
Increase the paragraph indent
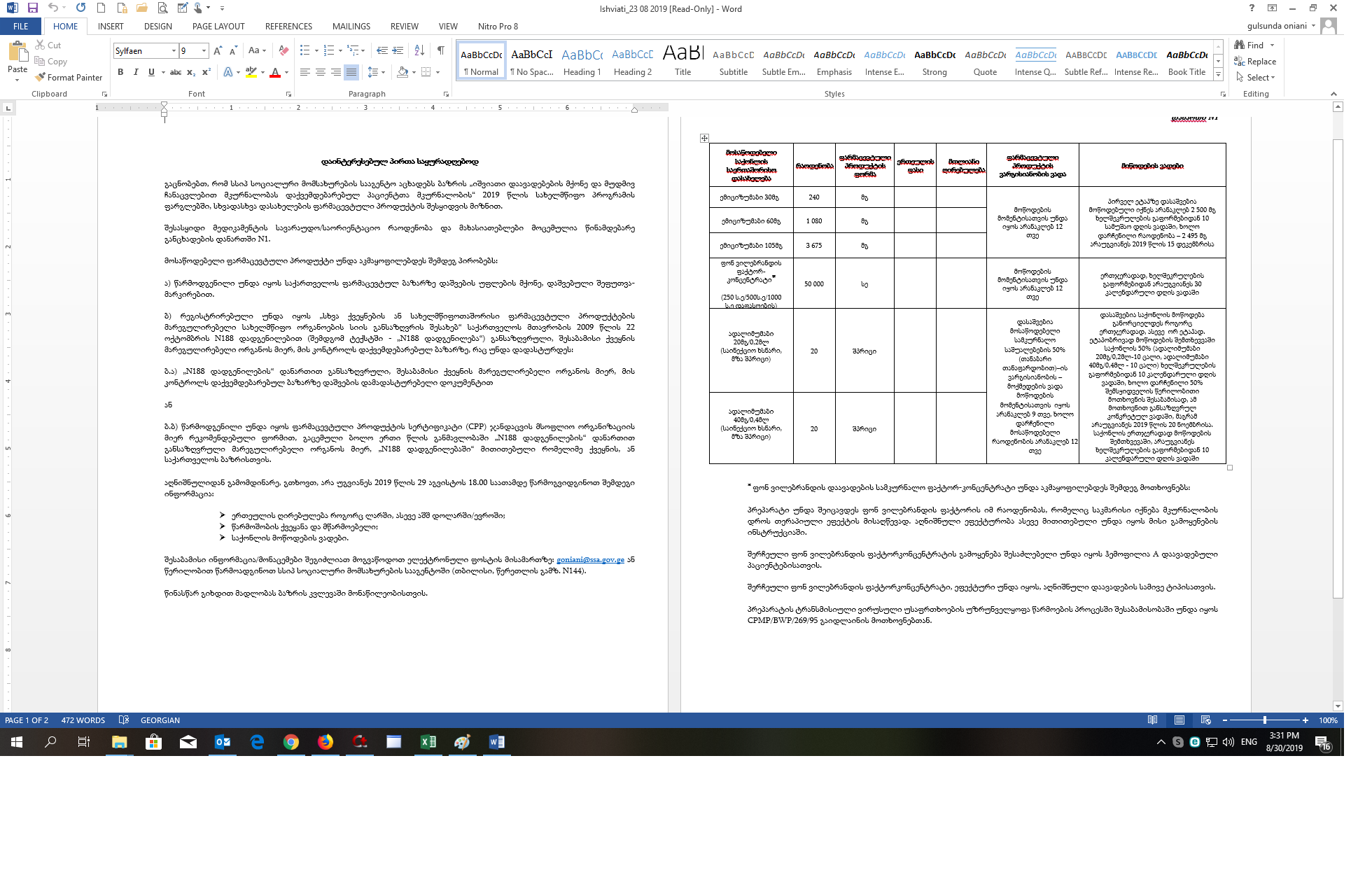click(398, 50)
